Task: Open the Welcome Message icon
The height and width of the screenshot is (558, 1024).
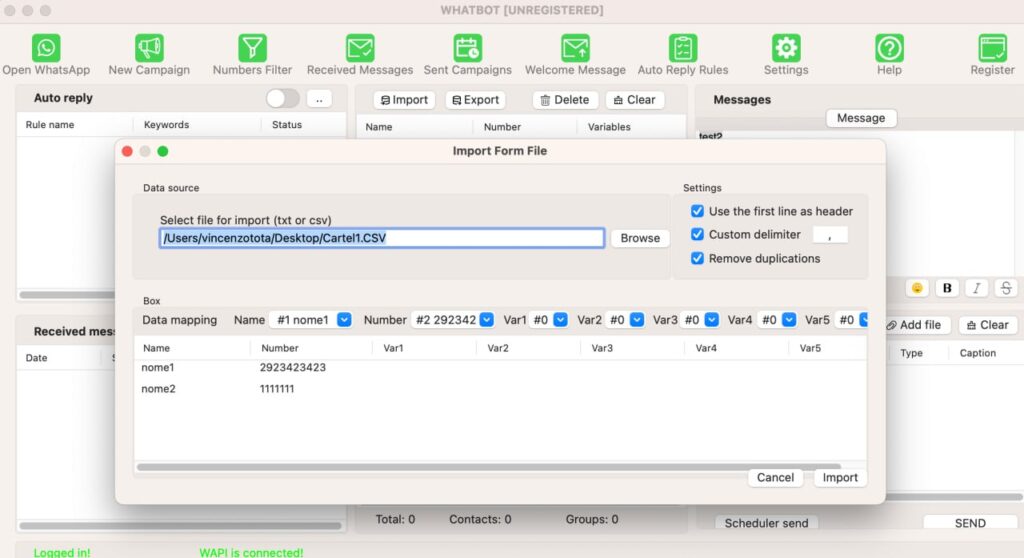Action: [575, 48]
